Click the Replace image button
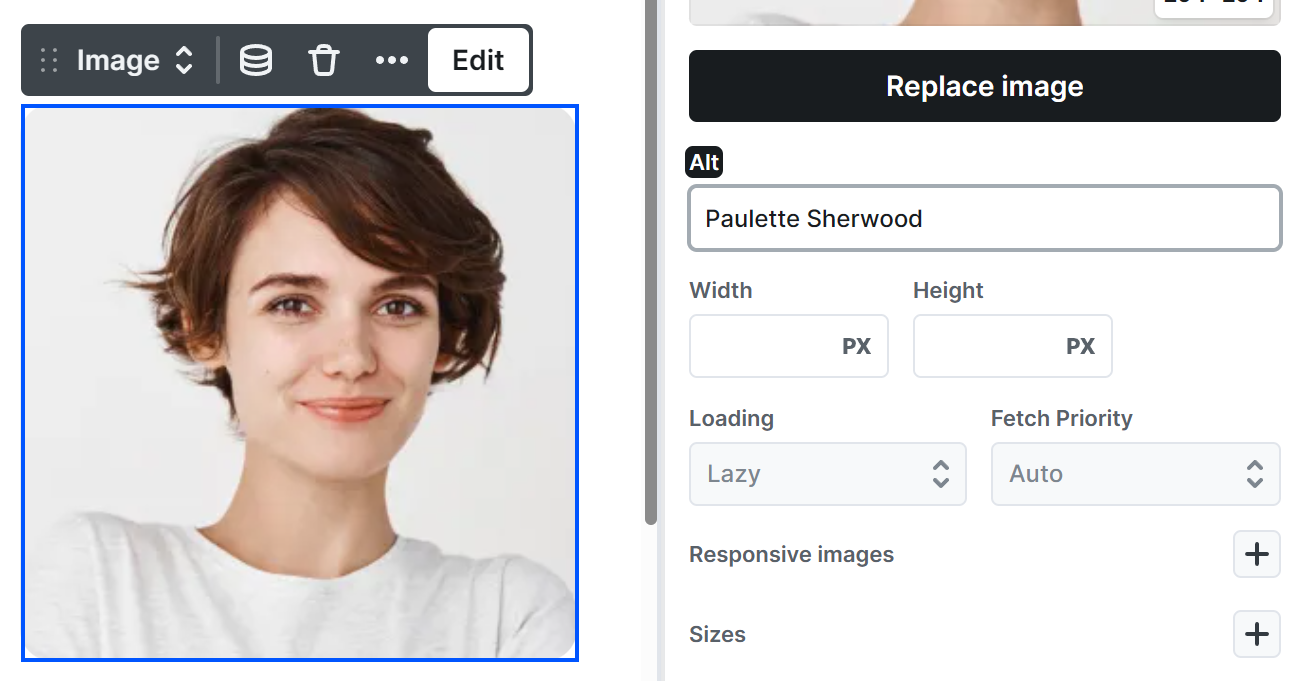1305x681 pixels. (x=984, y=86)
